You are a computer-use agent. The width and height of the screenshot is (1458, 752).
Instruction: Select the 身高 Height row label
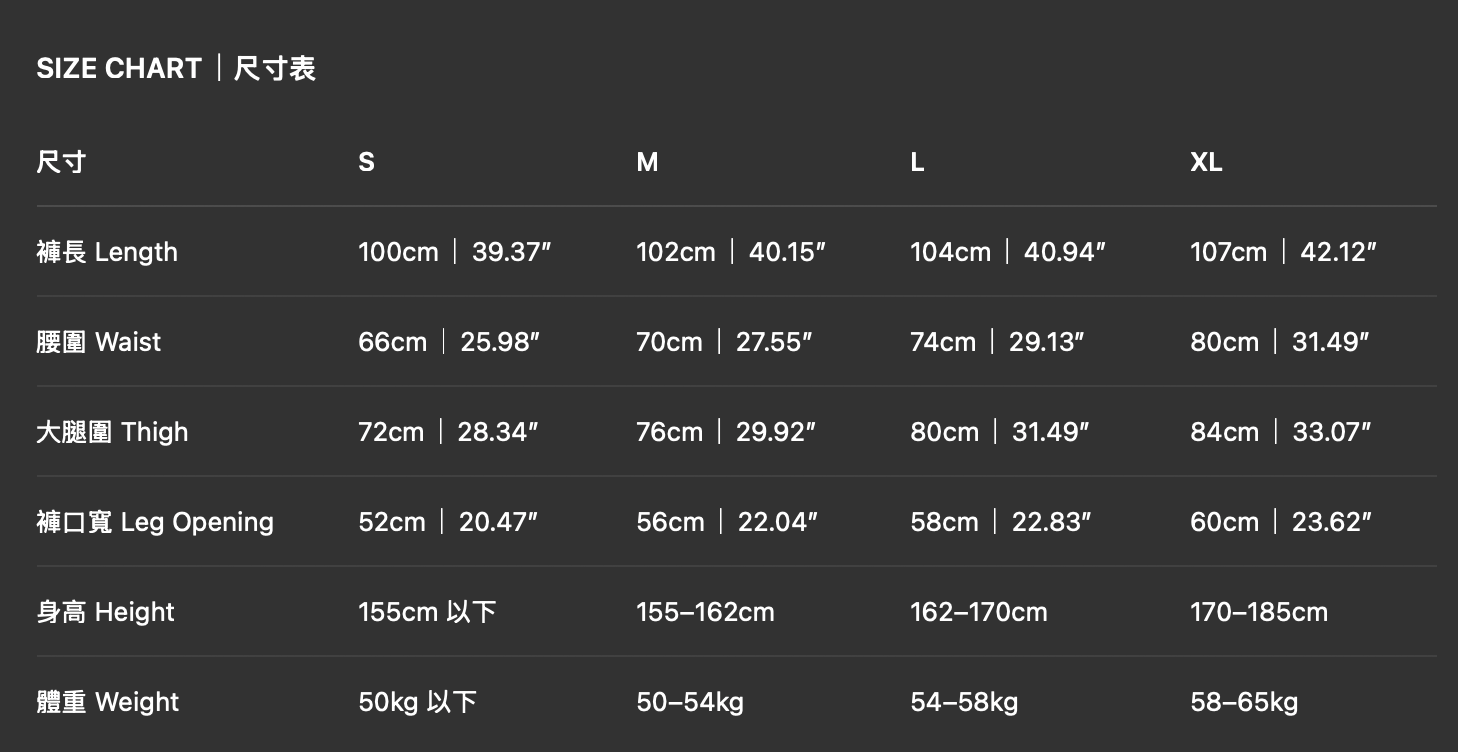[x=105, y=612]
